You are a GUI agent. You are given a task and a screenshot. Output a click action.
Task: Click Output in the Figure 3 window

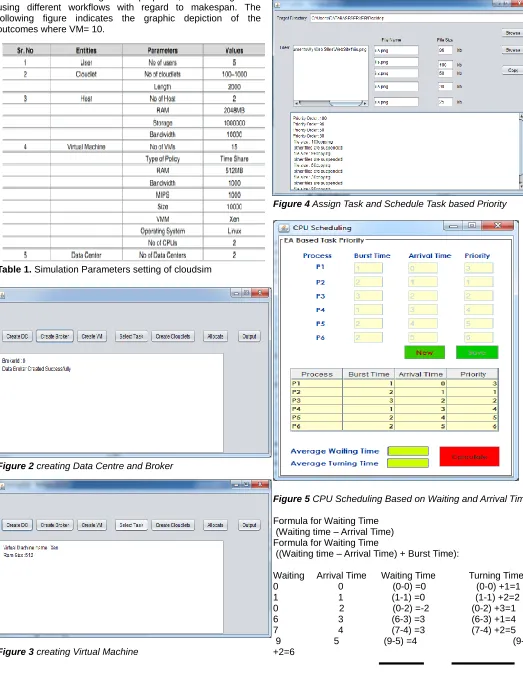point(249,525)
